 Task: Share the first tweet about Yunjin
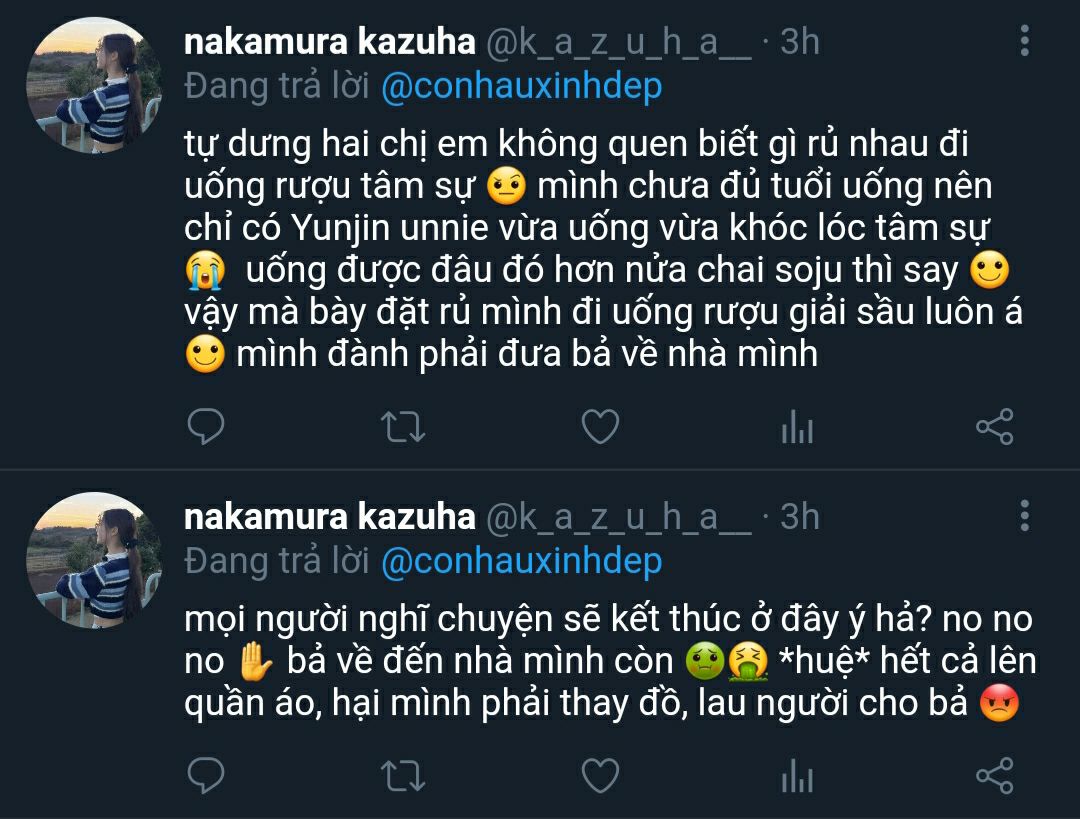tap(994, 427)
